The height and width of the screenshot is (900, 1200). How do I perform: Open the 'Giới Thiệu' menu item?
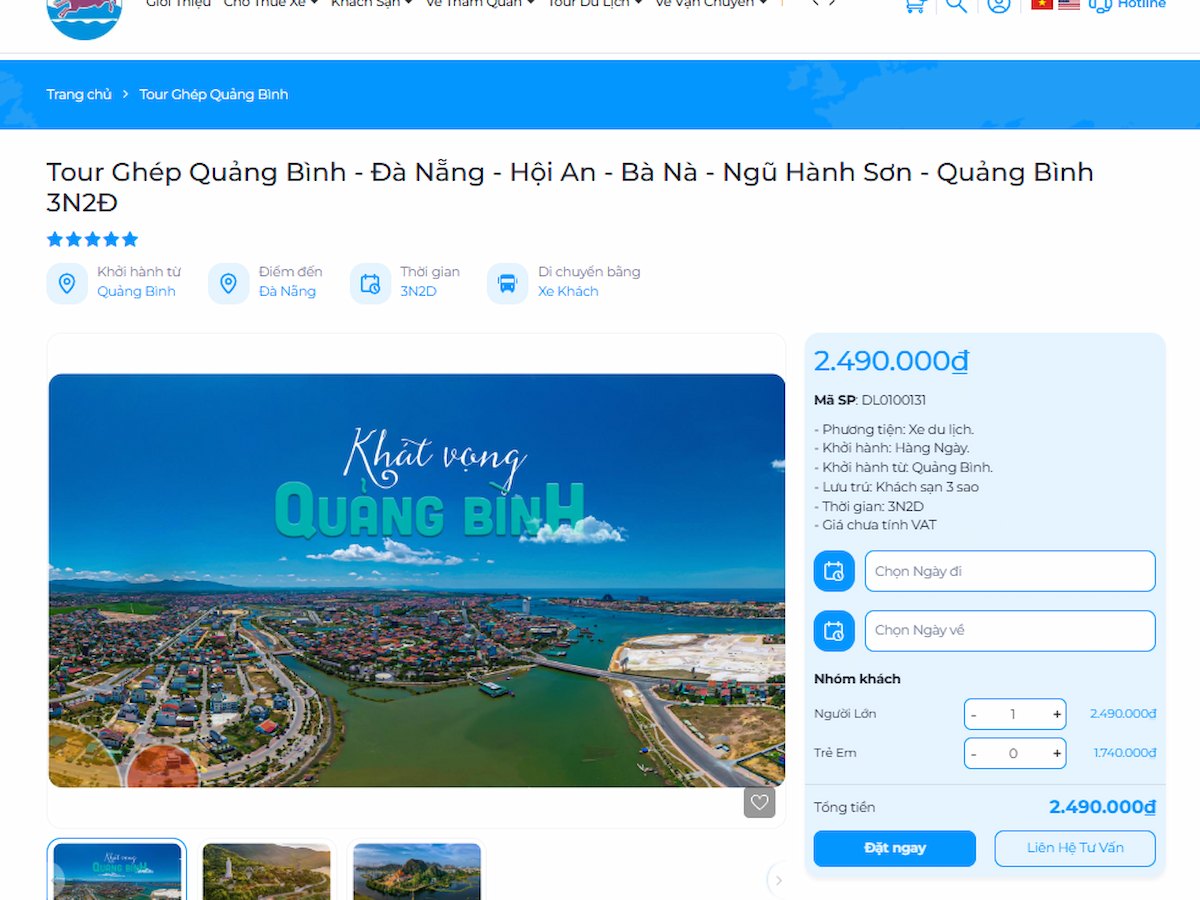point(178,3)
